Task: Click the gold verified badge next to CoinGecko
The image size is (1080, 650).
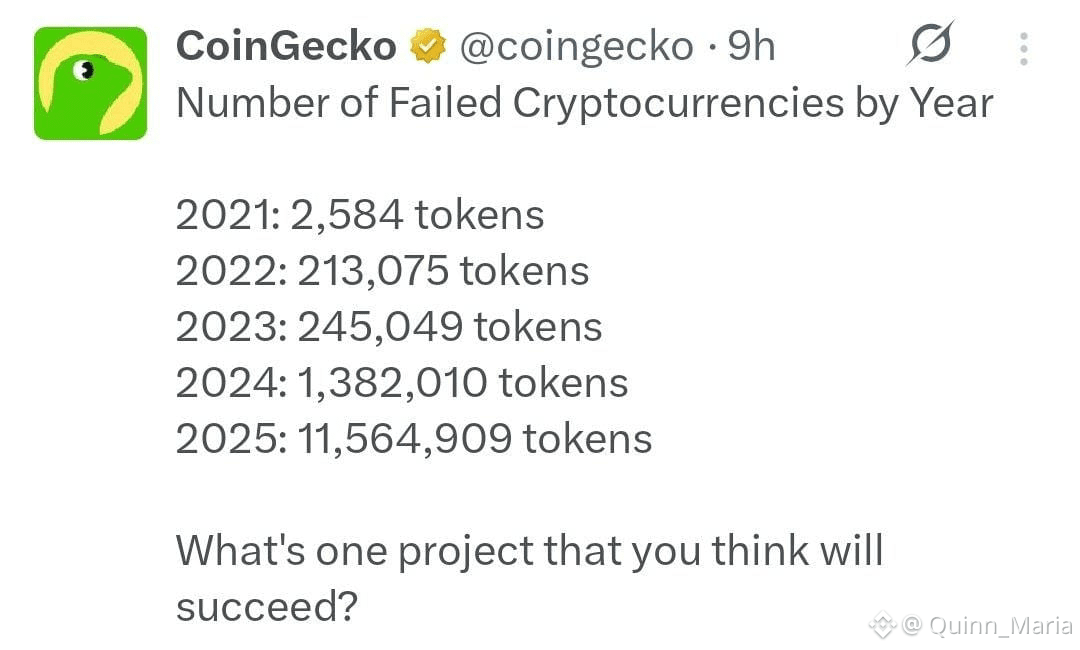Action: click(x=428, y=45)
